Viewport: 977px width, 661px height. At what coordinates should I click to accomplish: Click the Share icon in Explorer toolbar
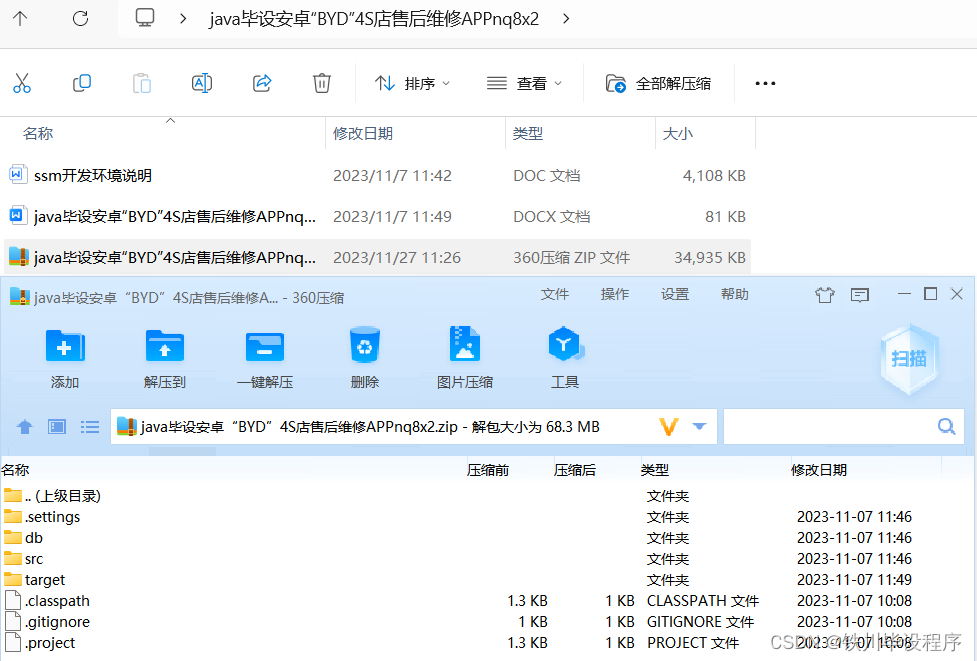click(x=262, y=83)
